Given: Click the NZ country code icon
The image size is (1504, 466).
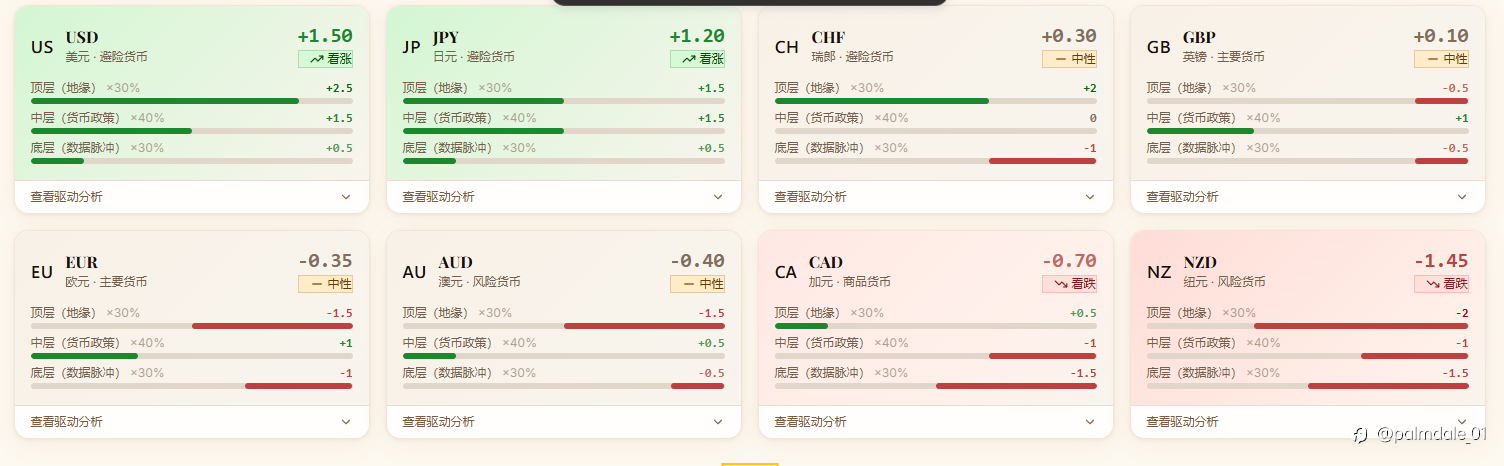Looking at the screenshot, I should pyautogui.click(x=1158, y=272).
